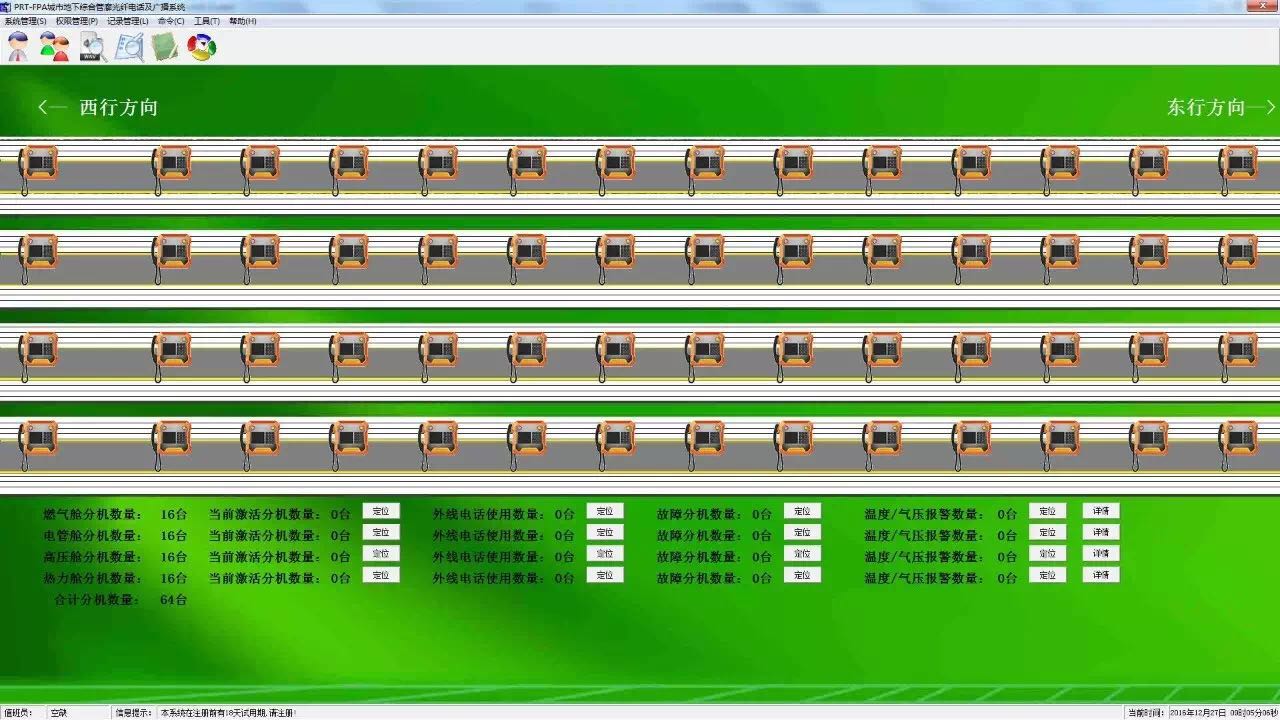Click 定位 for 热力舱 faulty extensions
Screen dimensions: 1280x720
(802, 575)
